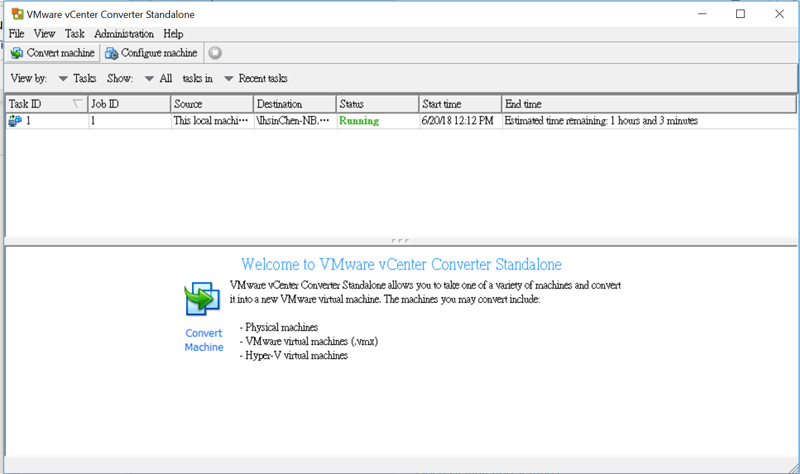Image resolution: width=800 pixels, height=474 pixels.
Task: Minimize the Converter window
Action: (702, 14)
